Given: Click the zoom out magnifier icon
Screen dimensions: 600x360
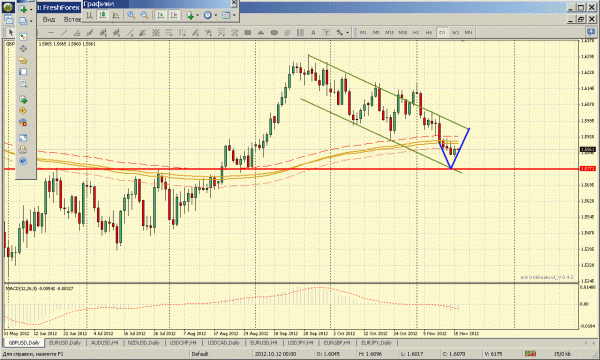Looking at the screenshot, I should tap(144, 15).
